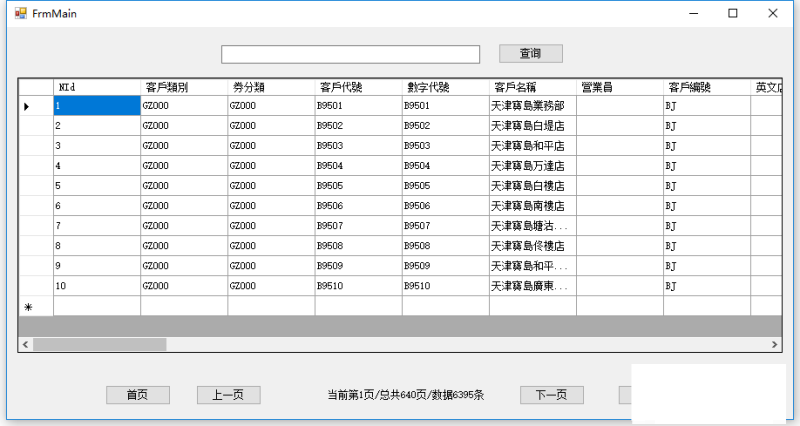Screen dimensions: 800x426
Task: Click the 客戶名稱 column header
Action: pyautogui.click(x=532, y=87)
